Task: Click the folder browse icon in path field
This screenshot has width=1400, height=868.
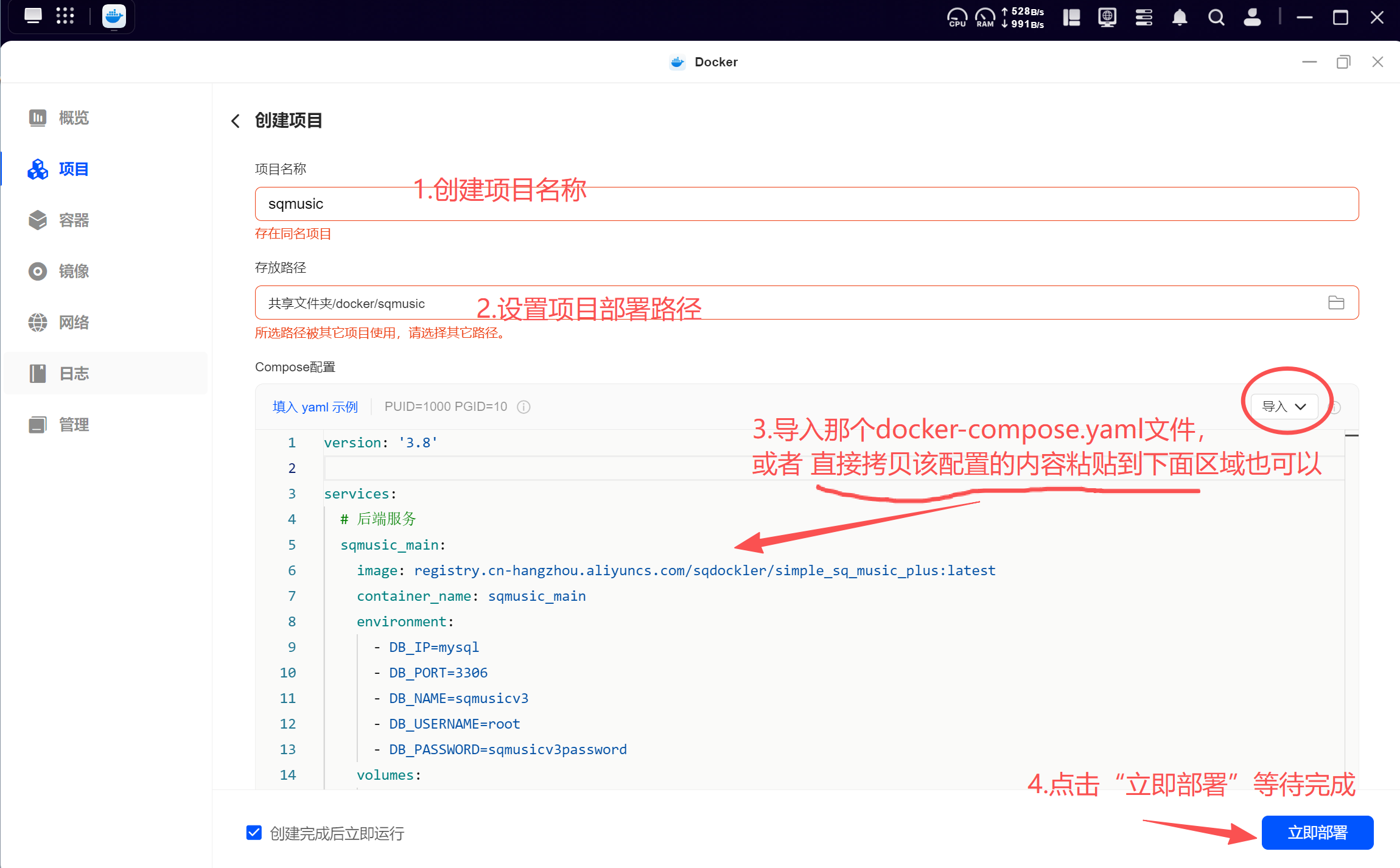Action: click(x=1335, y=303)
